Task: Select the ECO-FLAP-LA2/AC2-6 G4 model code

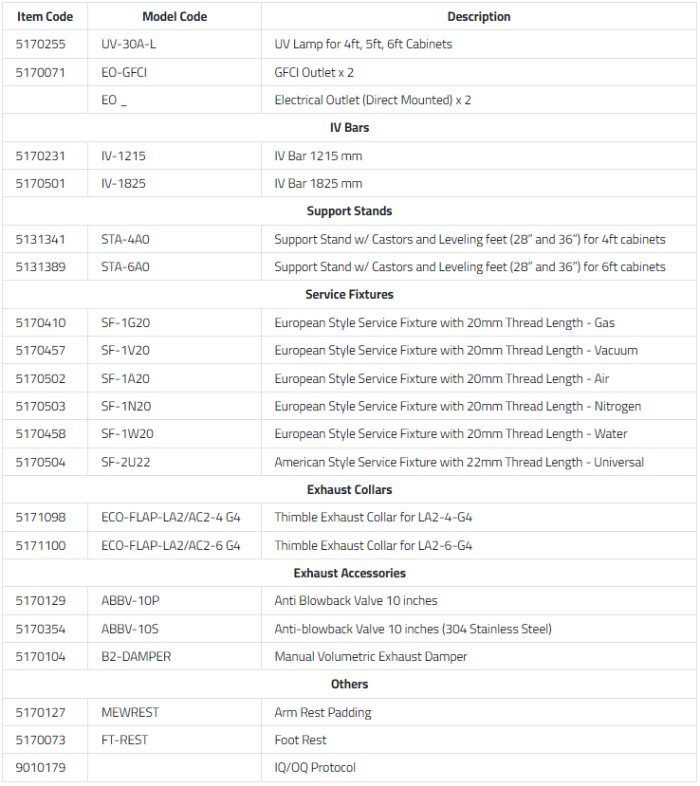Action: click(171, 546)
